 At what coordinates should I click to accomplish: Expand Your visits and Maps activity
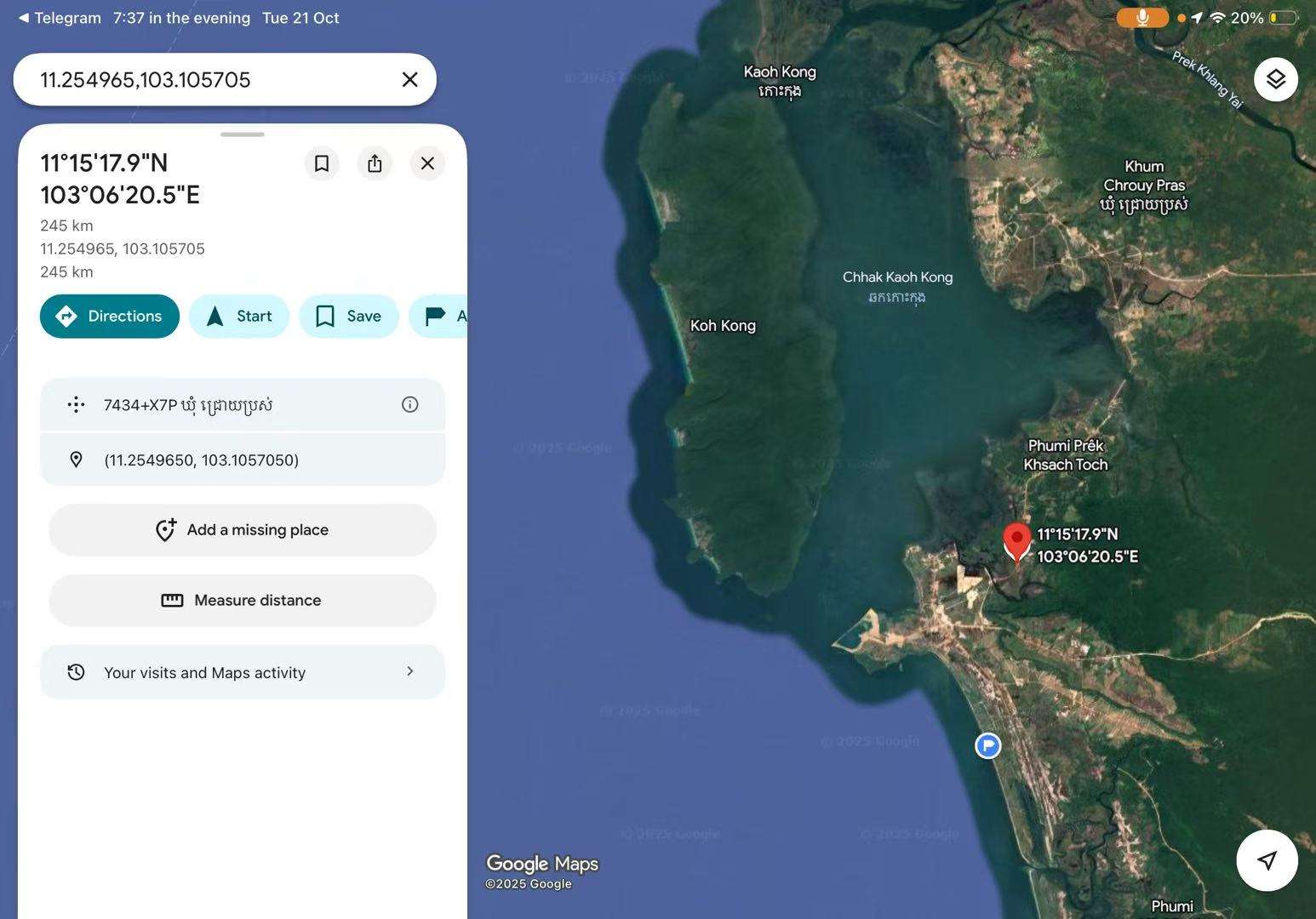click(243, 672)
